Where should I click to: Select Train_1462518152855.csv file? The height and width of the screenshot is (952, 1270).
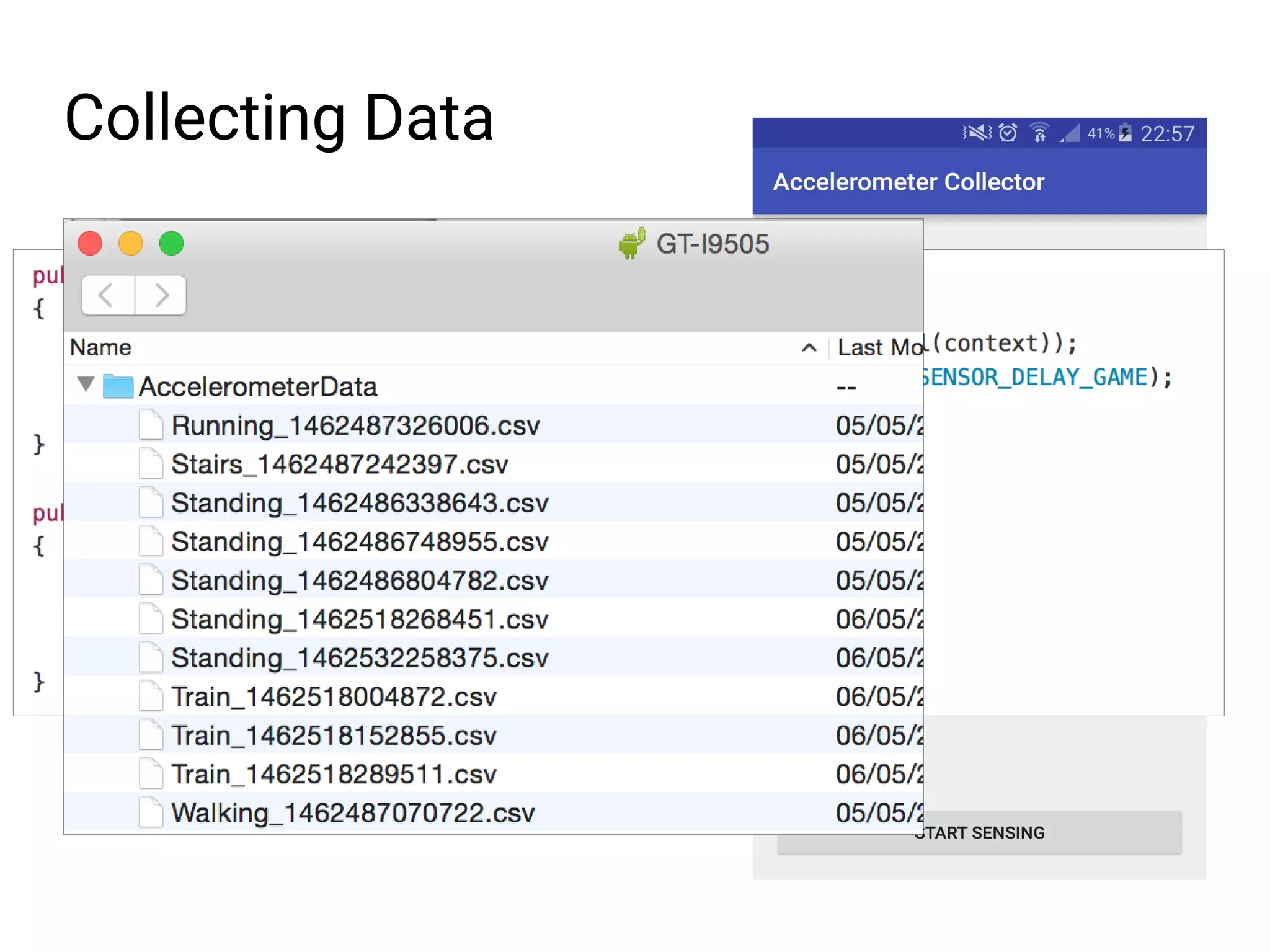494,735
